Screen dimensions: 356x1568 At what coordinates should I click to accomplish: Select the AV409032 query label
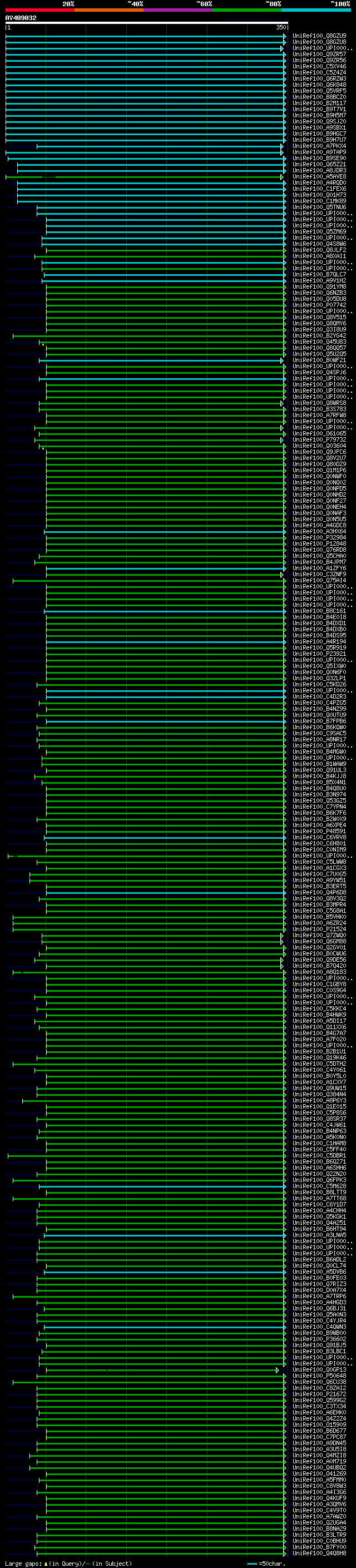click(21, 18)
